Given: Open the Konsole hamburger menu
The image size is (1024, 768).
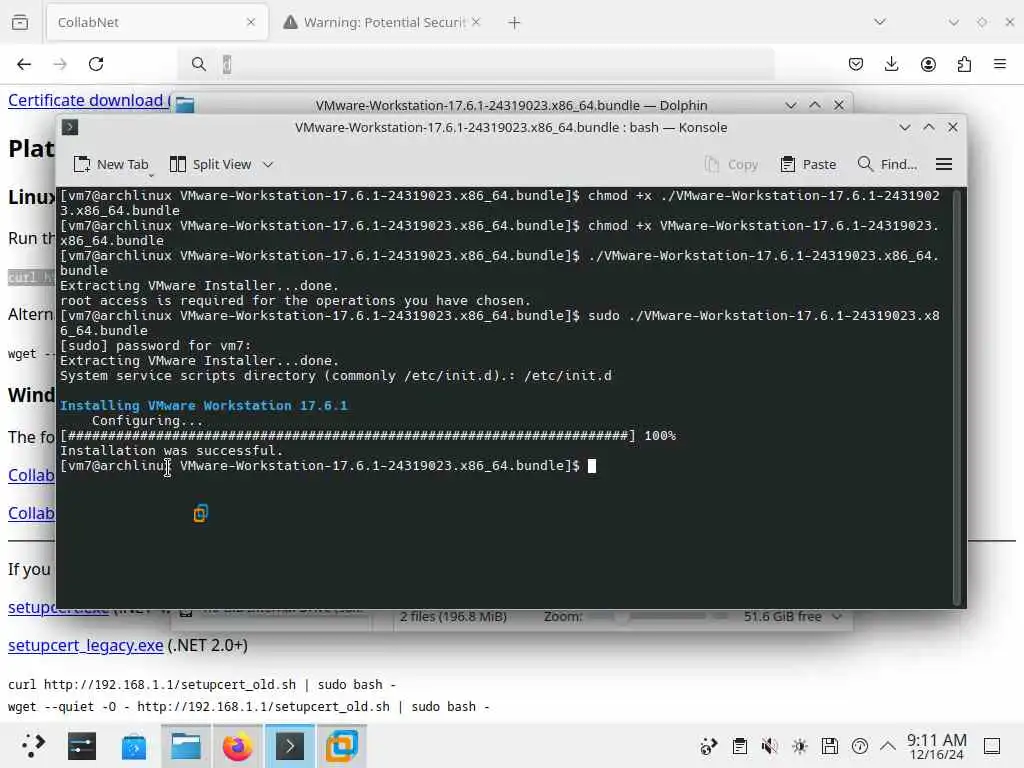Looking at the screenshot, I should 944,165.
